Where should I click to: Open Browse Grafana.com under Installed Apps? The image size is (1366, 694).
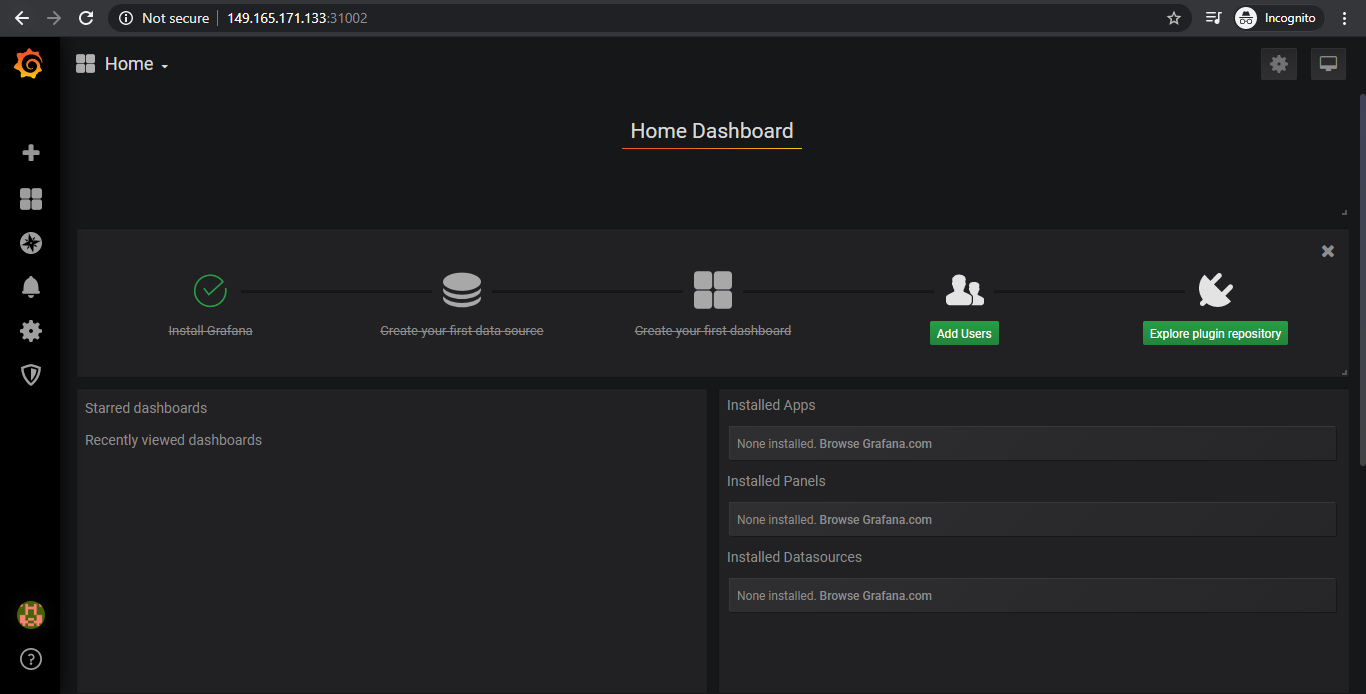[x=875, y=443]
